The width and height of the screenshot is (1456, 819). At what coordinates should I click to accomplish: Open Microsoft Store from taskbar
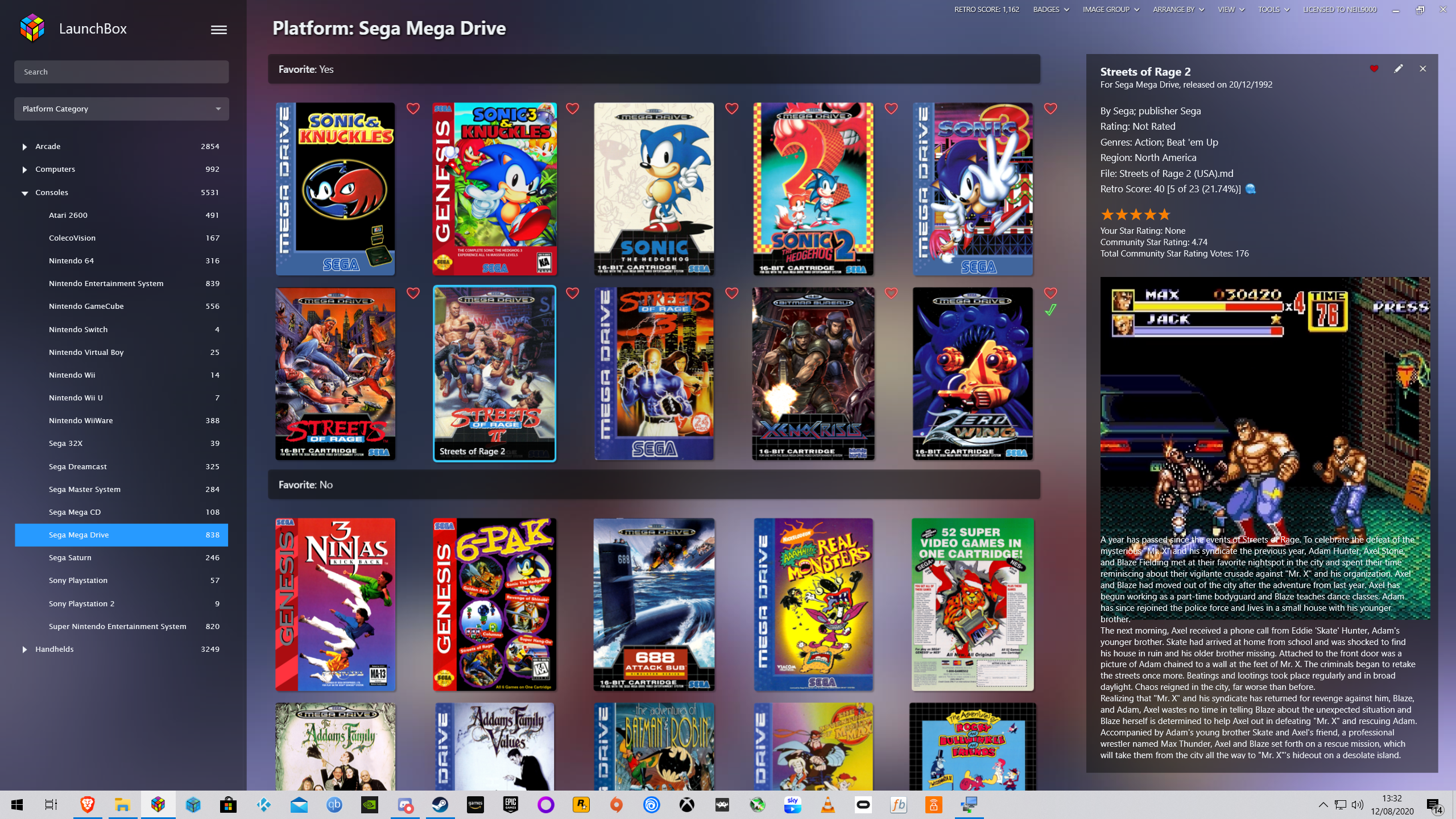pyautogui.click(x=228, y=805)
